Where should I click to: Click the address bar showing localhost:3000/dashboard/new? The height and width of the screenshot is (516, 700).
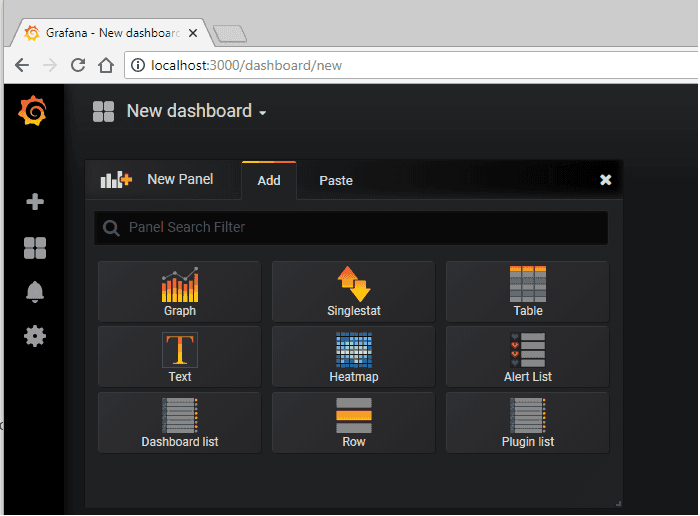click(x=411, y=66)
